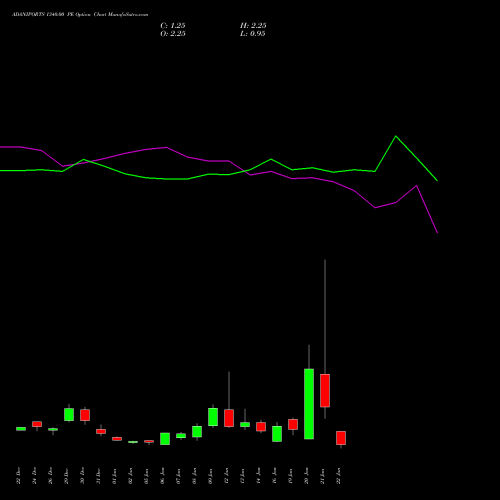Image resolution: width=500 pixels, height=500 pixels.
Task: Select the close value 'C: 1.25'
Action: pyautogui.click(x=173, y=26)
